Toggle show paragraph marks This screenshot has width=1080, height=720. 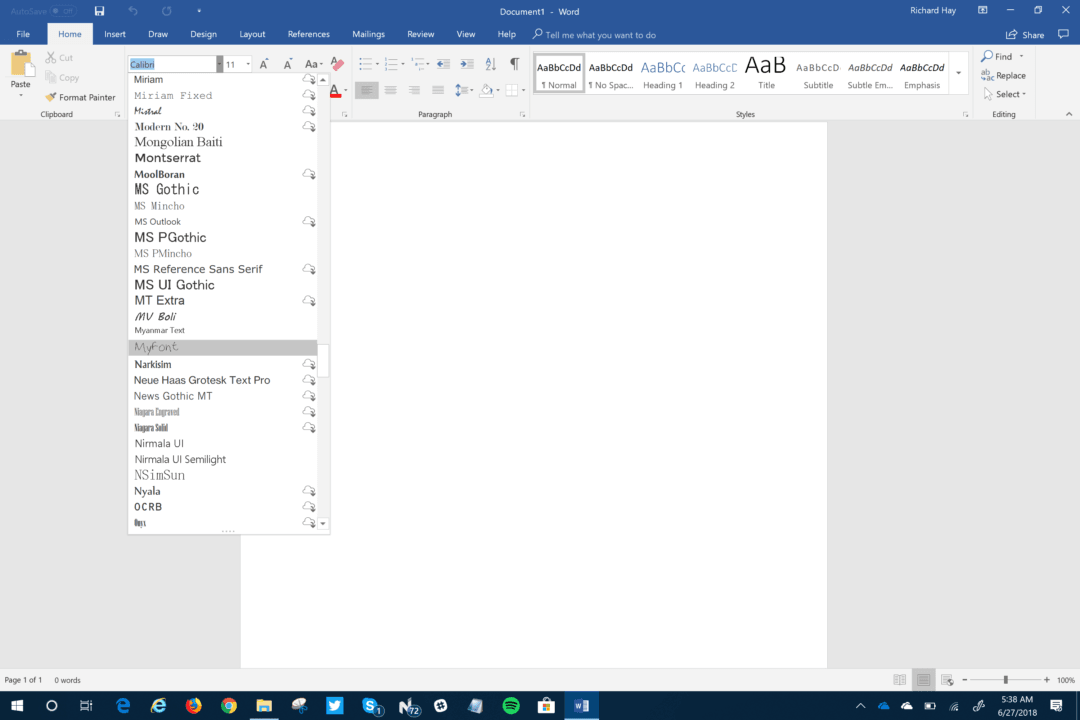(x=516, y=62)
